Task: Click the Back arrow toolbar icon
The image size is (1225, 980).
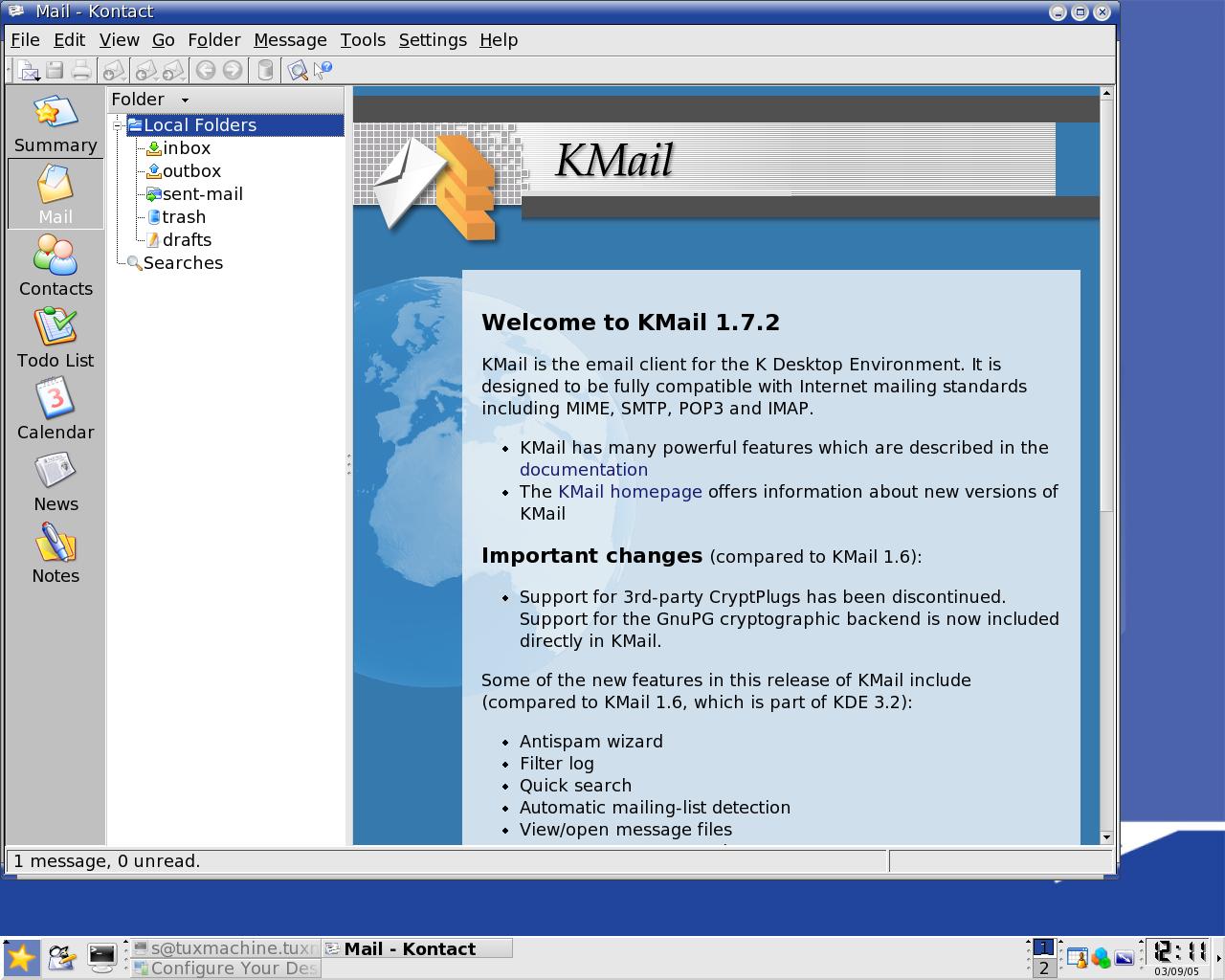Action: (x=205, y=70)
